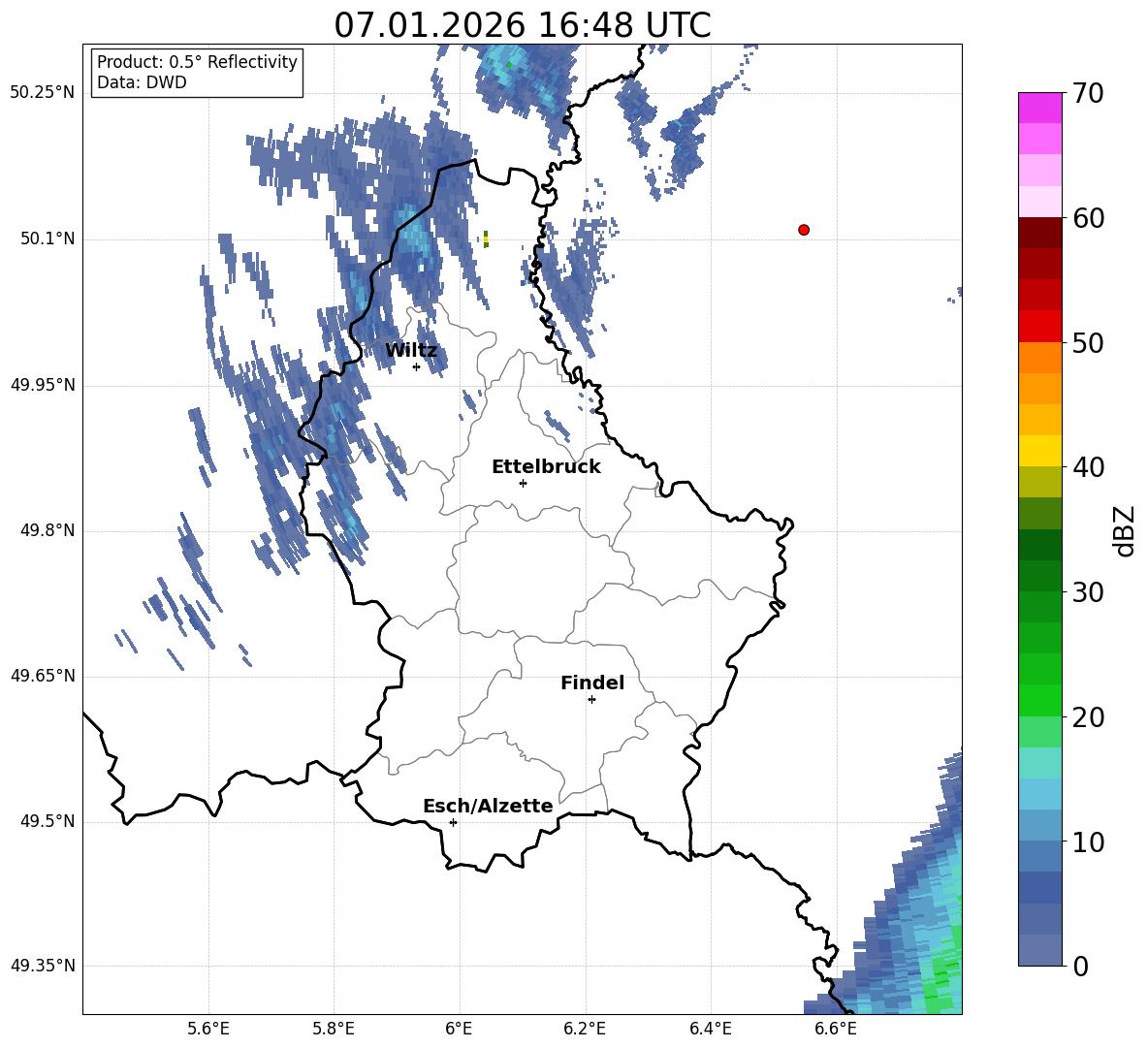
Task: Click the 30 tick label on colorbar
Action: [1088, 592]
